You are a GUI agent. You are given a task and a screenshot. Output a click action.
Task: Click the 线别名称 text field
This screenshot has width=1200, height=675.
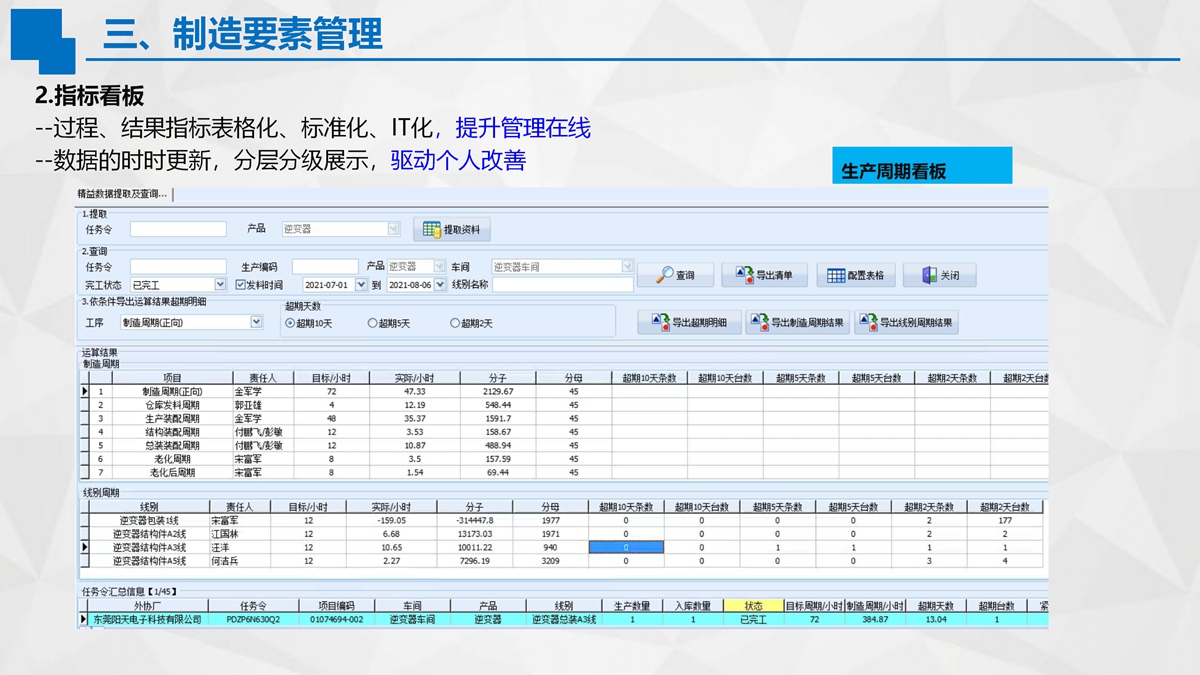[x=562, y=285]
